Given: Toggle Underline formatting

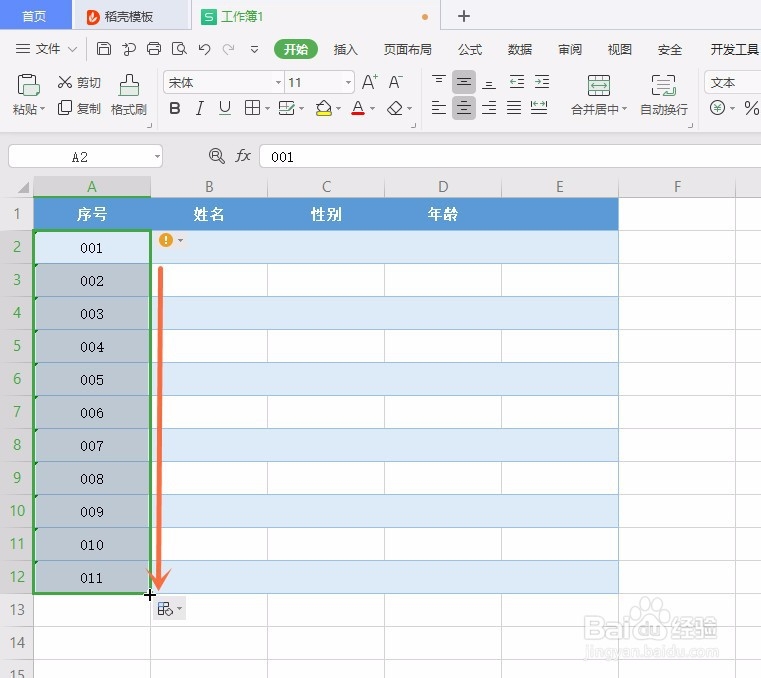Looking at the screenshot, I should [225, 108].
